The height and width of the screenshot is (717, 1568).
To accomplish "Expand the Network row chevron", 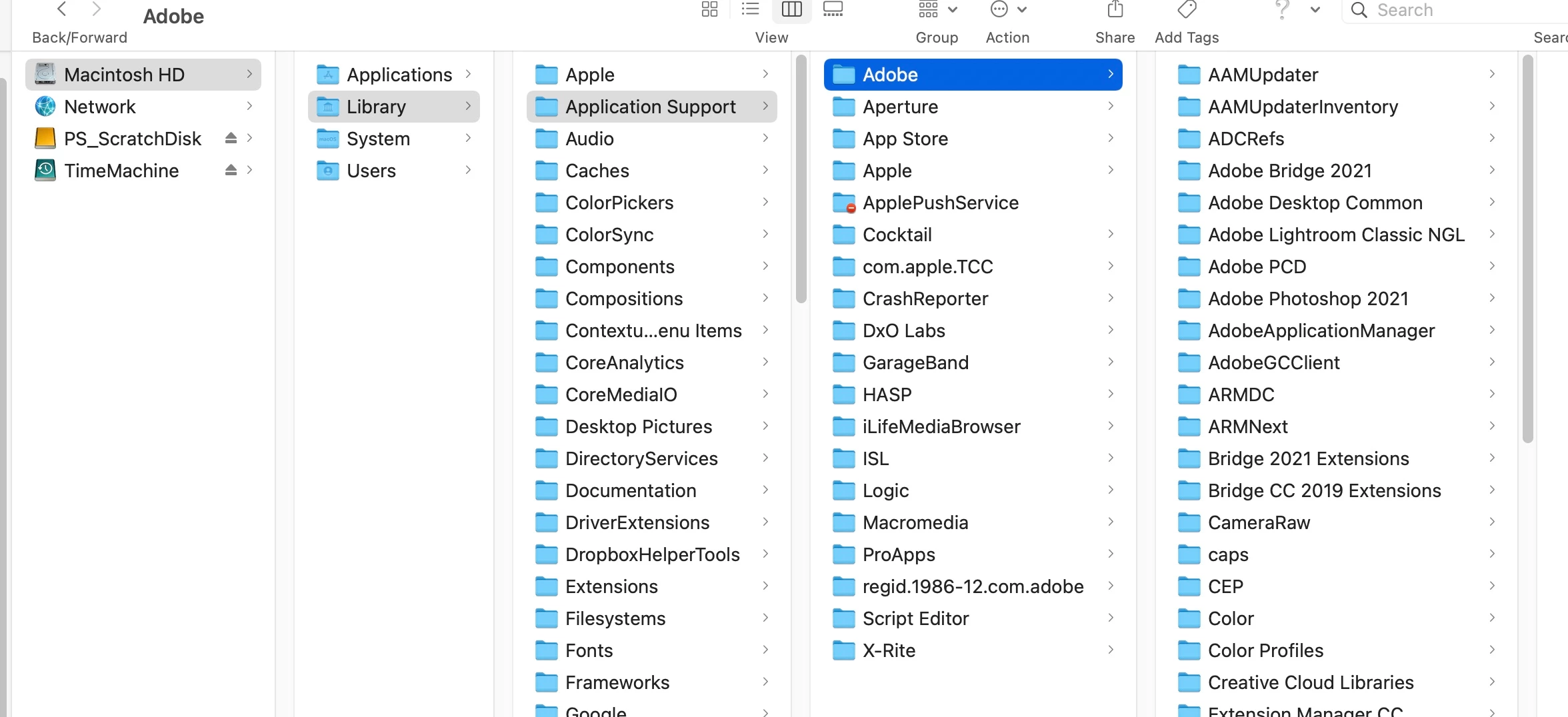I will click(x=249, y=106).
